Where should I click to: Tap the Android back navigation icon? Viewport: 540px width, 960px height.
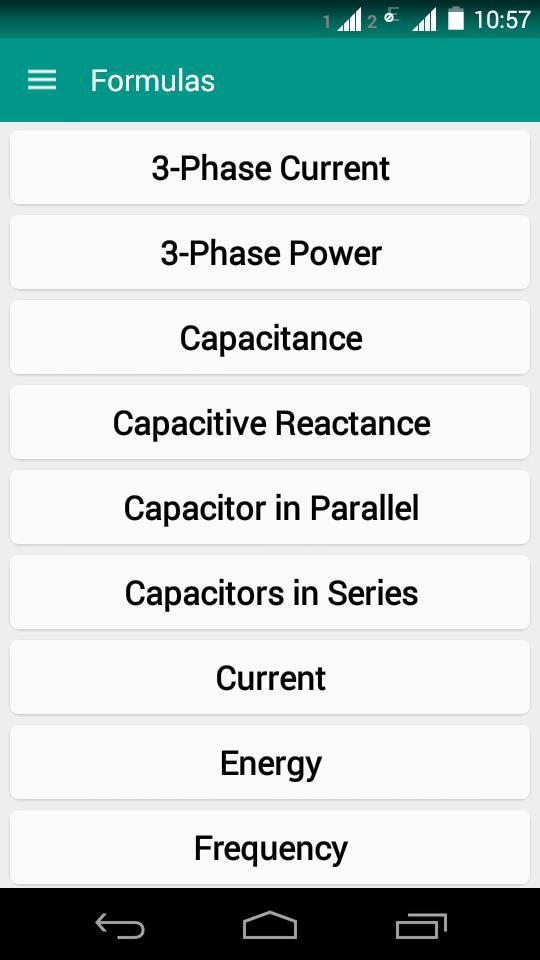coord(120,925)
